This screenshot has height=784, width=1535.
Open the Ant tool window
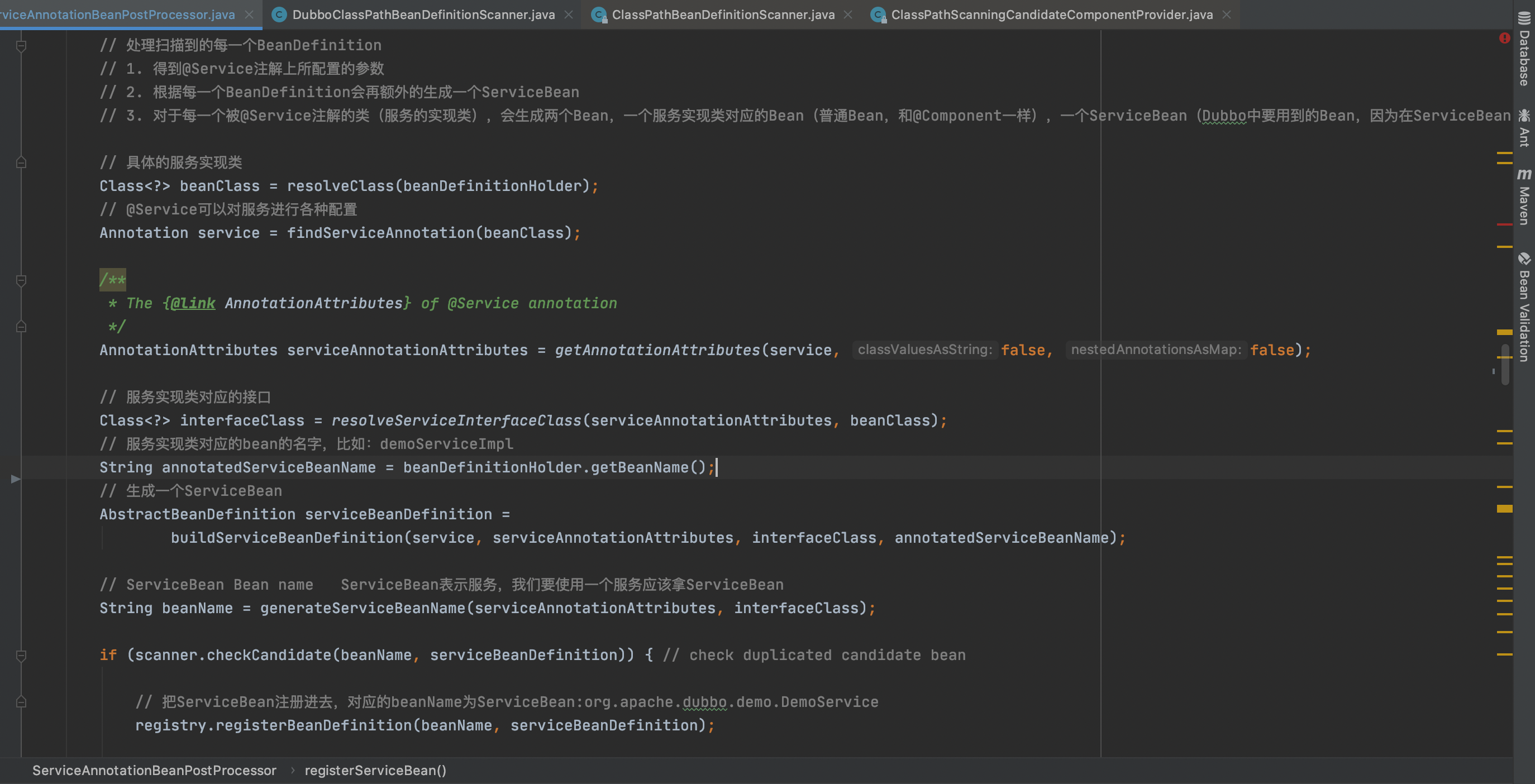point(1524,127)
